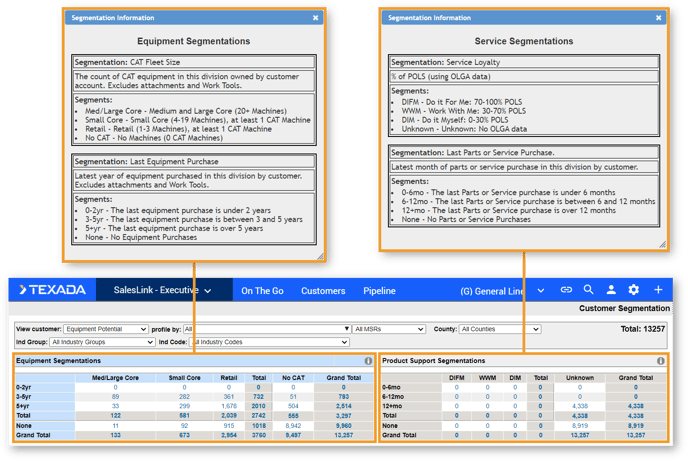This screenshot has width=688, height=461.
Task: Click WWM column header
Action: pos(487,378)
